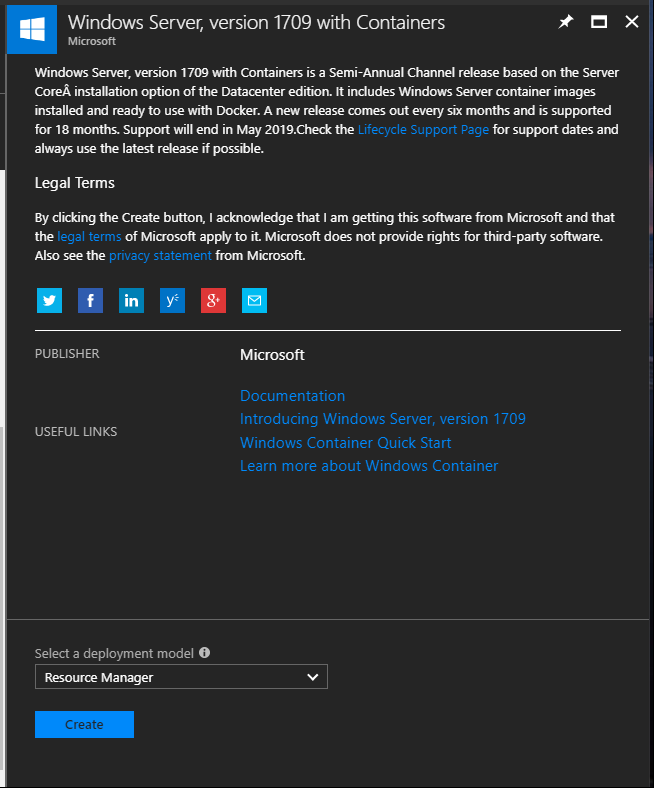This screenshot has height=788, width=654.
Task: Click the Windows logo tile icon
Action: (32, 29)
